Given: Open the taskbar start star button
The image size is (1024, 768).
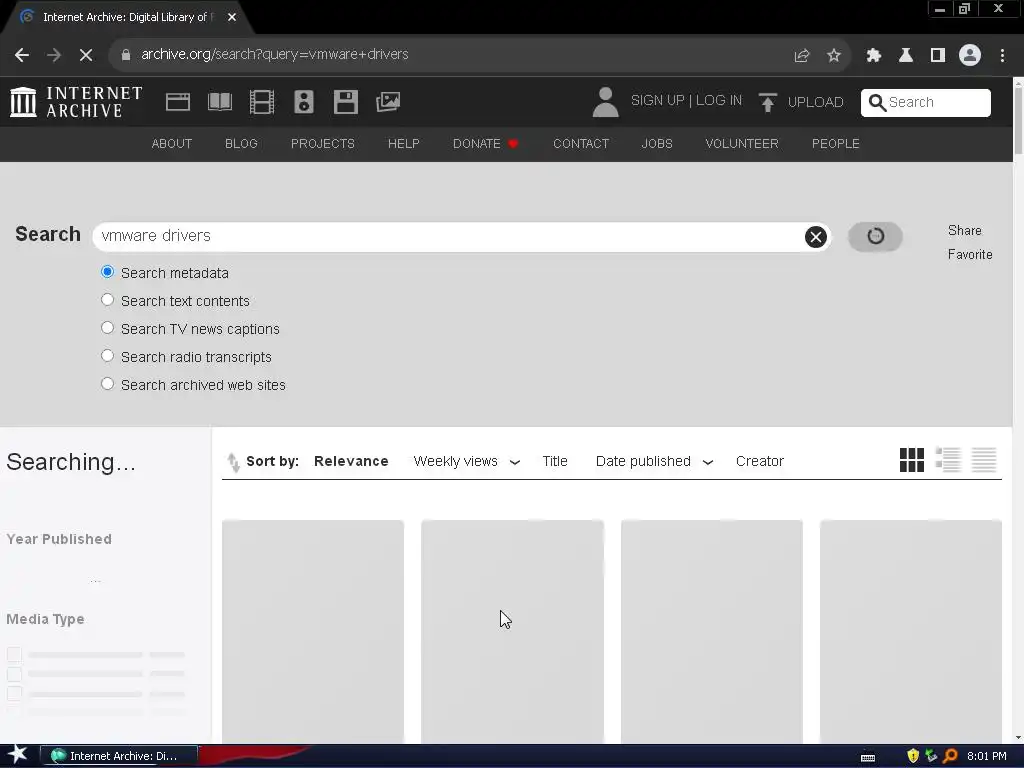Looking at the screenshot, I should [18, 755].
